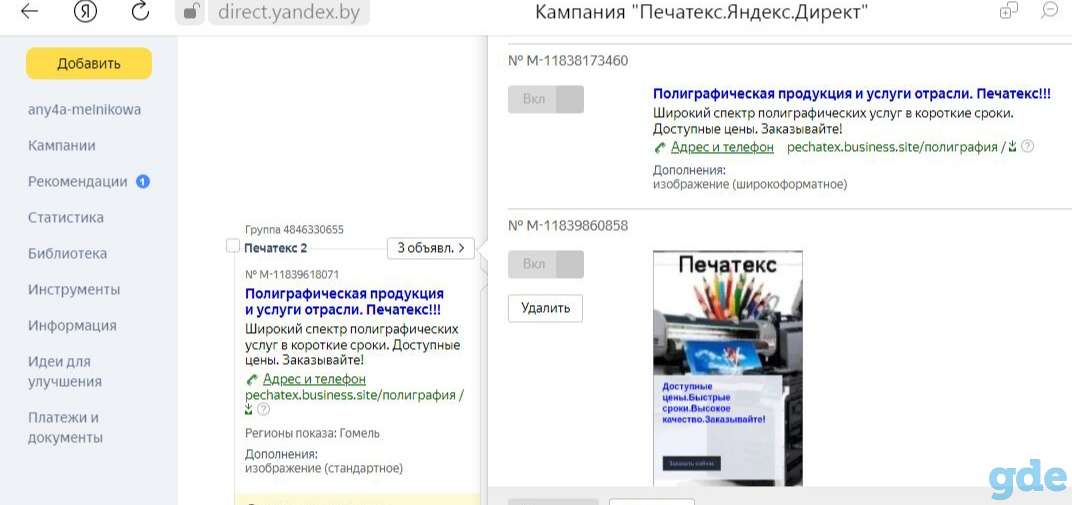Open Библиотека section in the sidebar
Viewport: 1072px width, 505px height.
click(67, 254)
